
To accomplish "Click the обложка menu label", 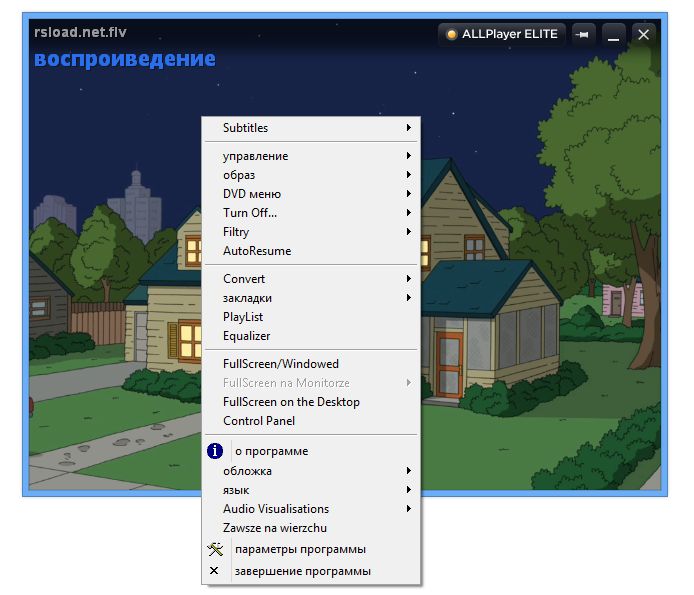I will point(247,471).
